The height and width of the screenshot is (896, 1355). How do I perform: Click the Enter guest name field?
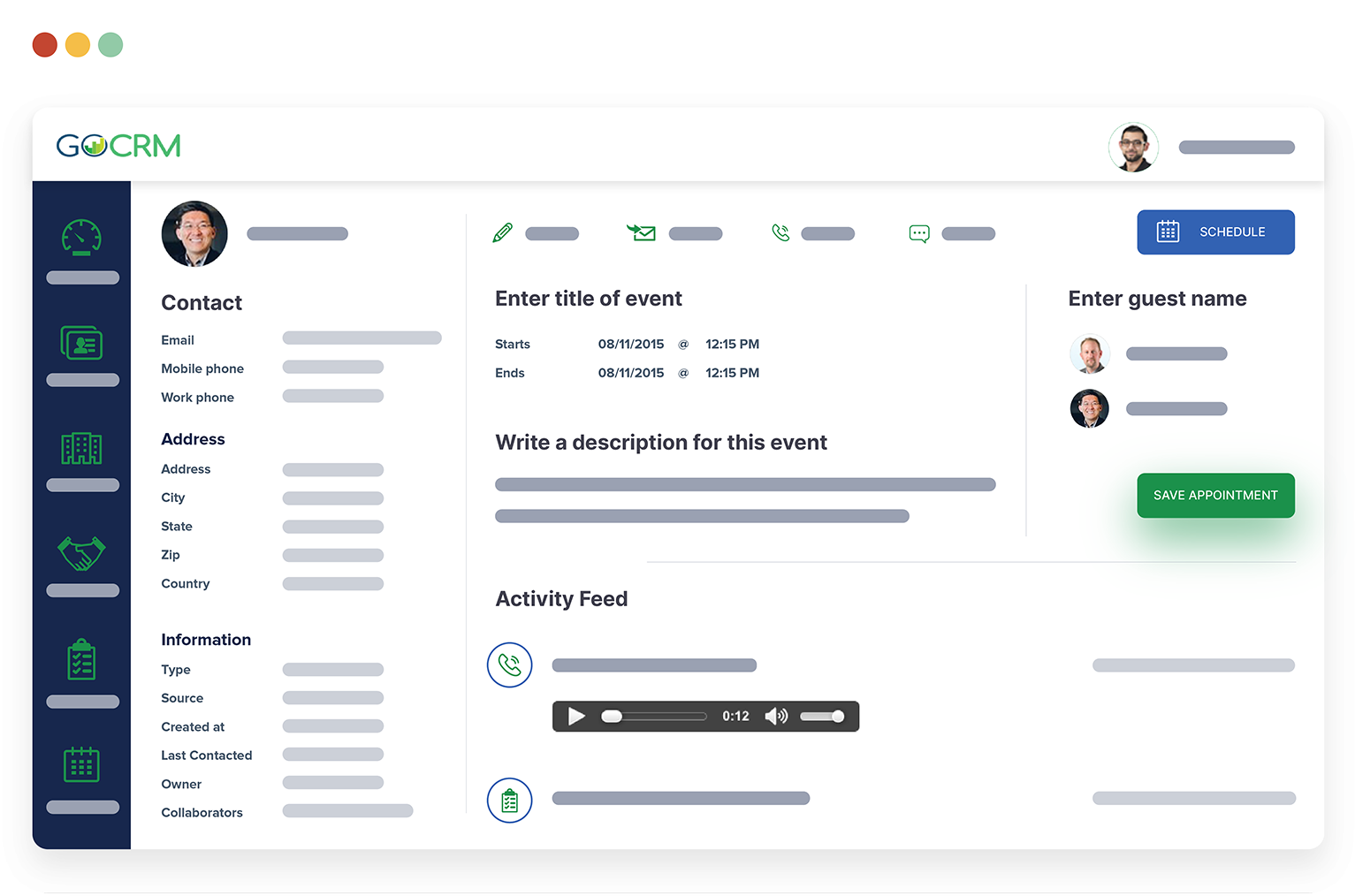coord(1157,299)
